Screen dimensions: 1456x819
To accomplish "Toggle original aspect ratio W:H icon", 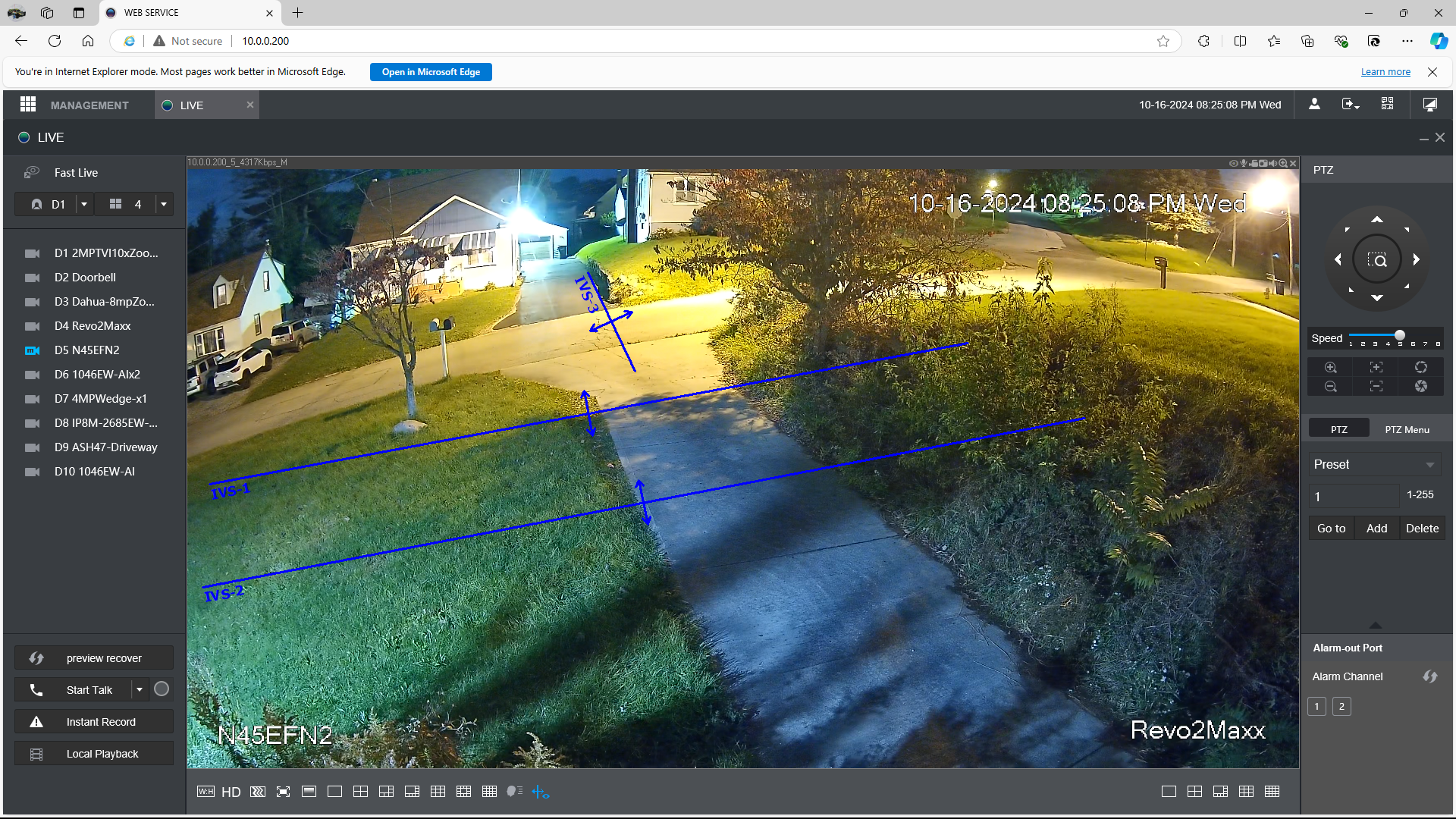I will (206, 792).
